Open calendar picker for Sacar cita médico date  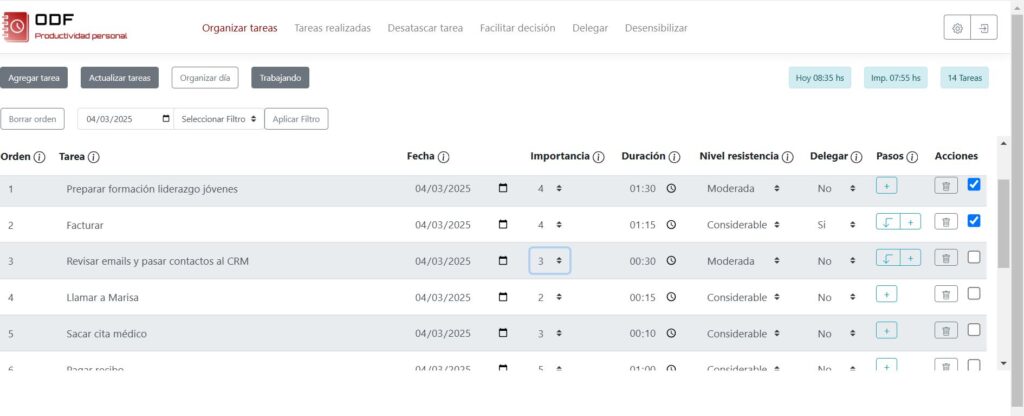tap(502, 333)
